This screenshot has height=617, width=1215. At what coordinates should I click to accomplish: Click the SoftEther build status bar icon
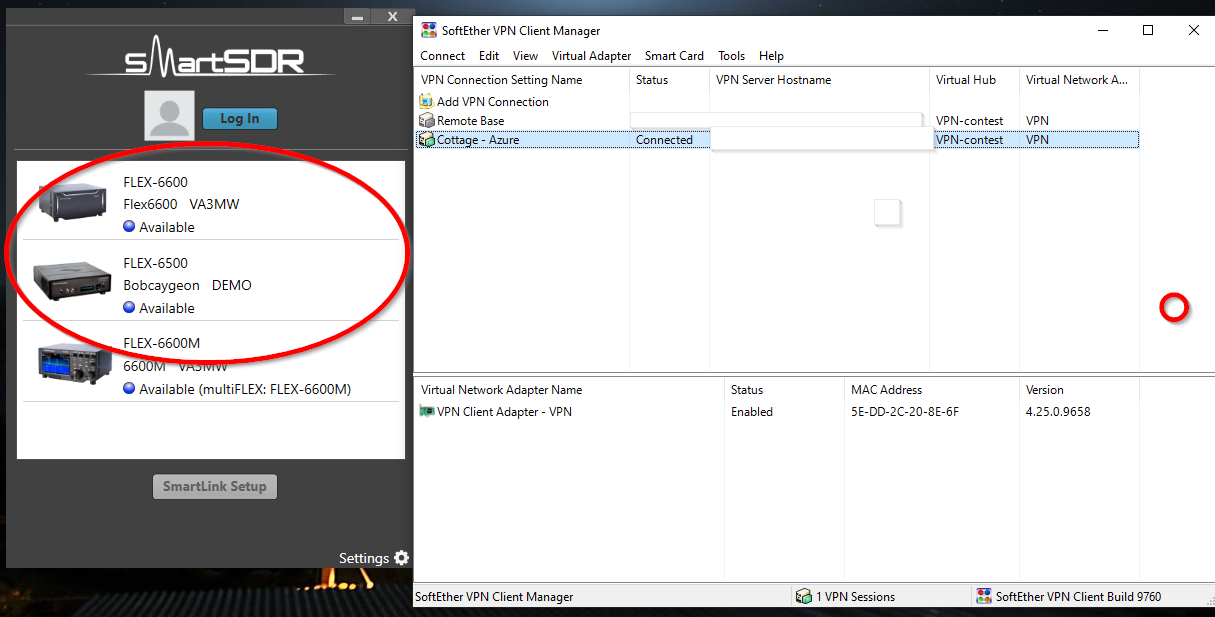point(984,597)
